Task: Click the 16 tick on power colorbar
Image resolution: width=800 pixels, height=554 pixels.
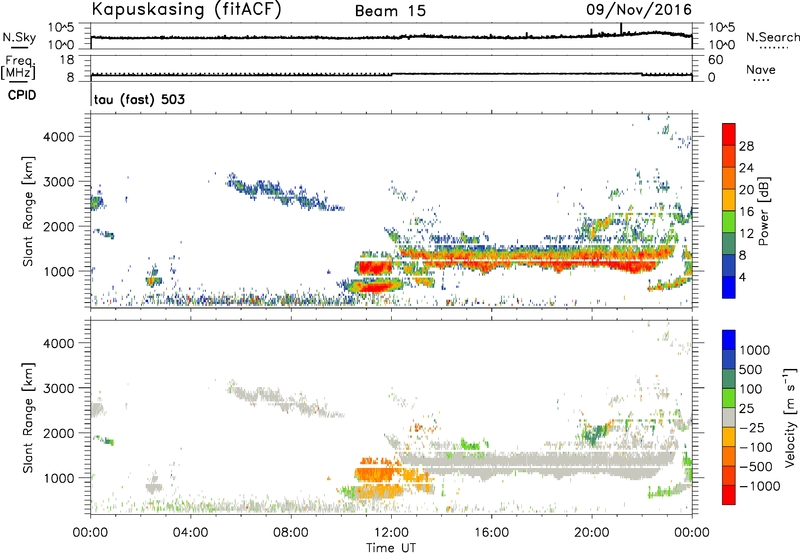Action: pos(746,212)
